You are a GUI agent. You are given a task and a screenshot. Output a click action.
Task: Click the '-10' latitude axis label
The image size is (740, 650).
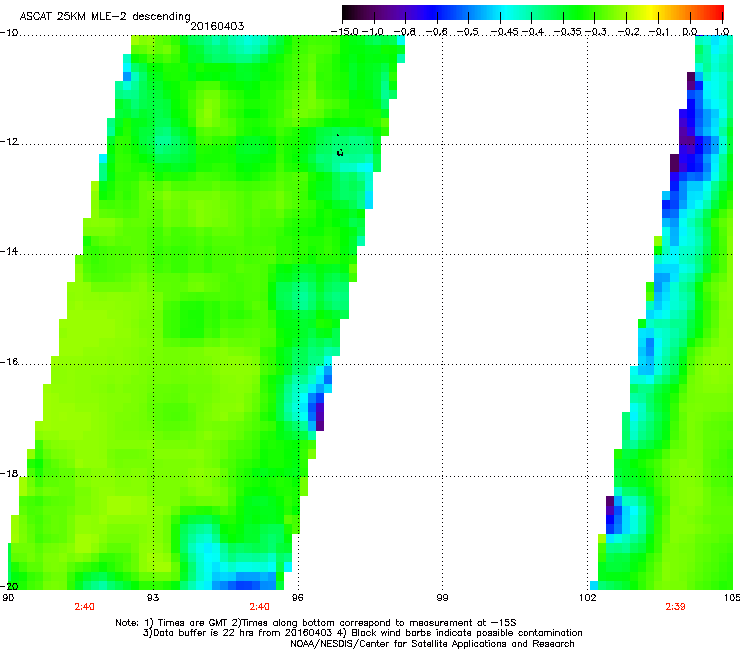pyautogui.click(x=9, y=33)
